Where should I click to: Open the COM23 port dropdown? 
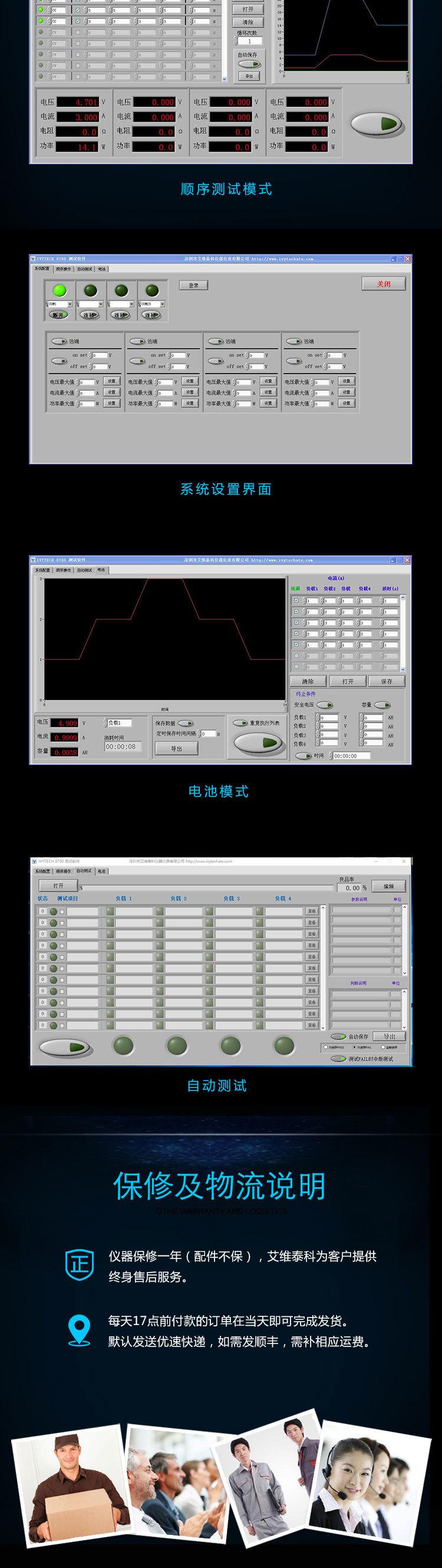(x=162, y=304)
